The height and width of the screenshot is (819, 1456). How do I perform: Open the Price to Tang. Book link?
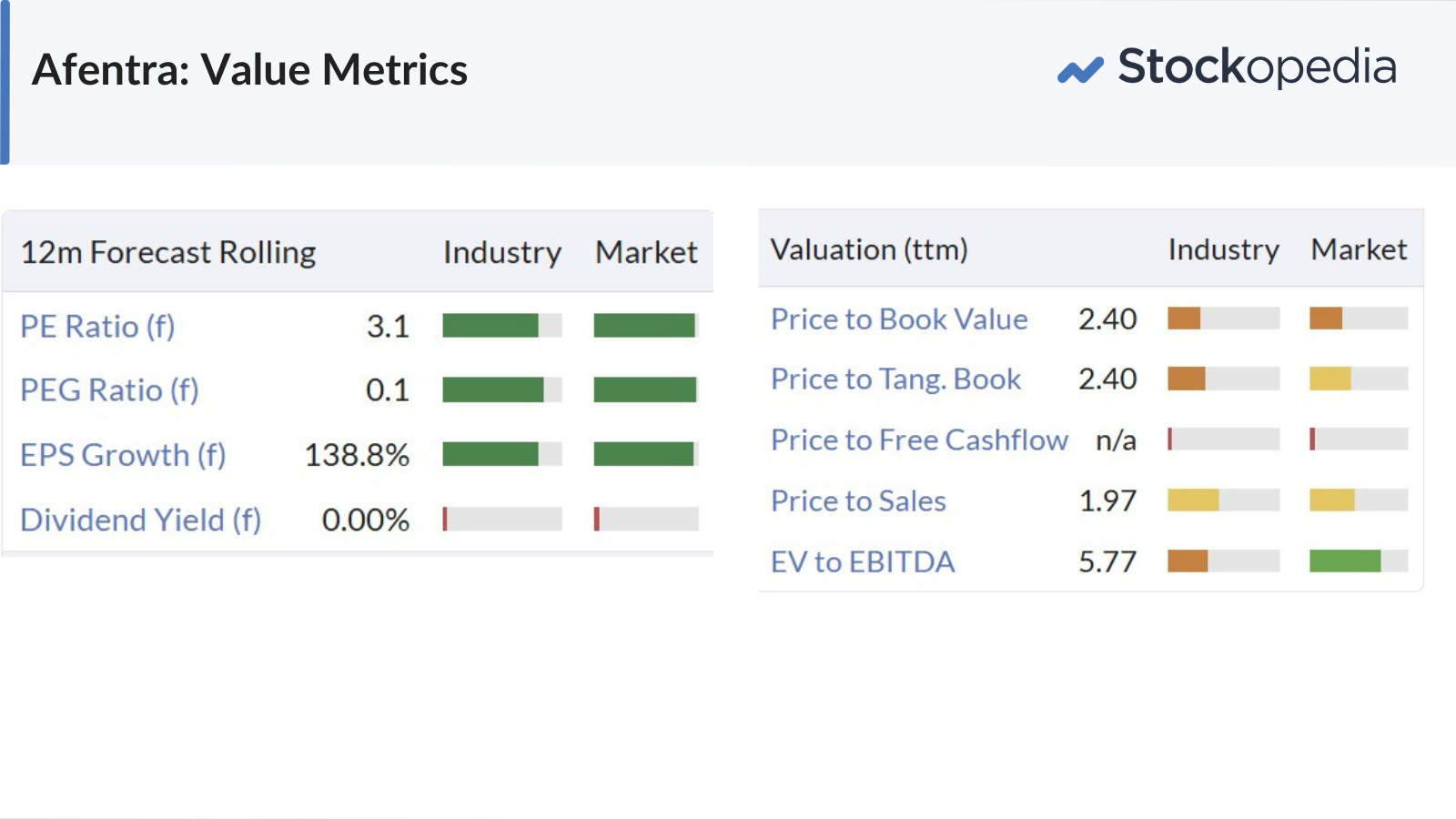(x=895, y=379)
